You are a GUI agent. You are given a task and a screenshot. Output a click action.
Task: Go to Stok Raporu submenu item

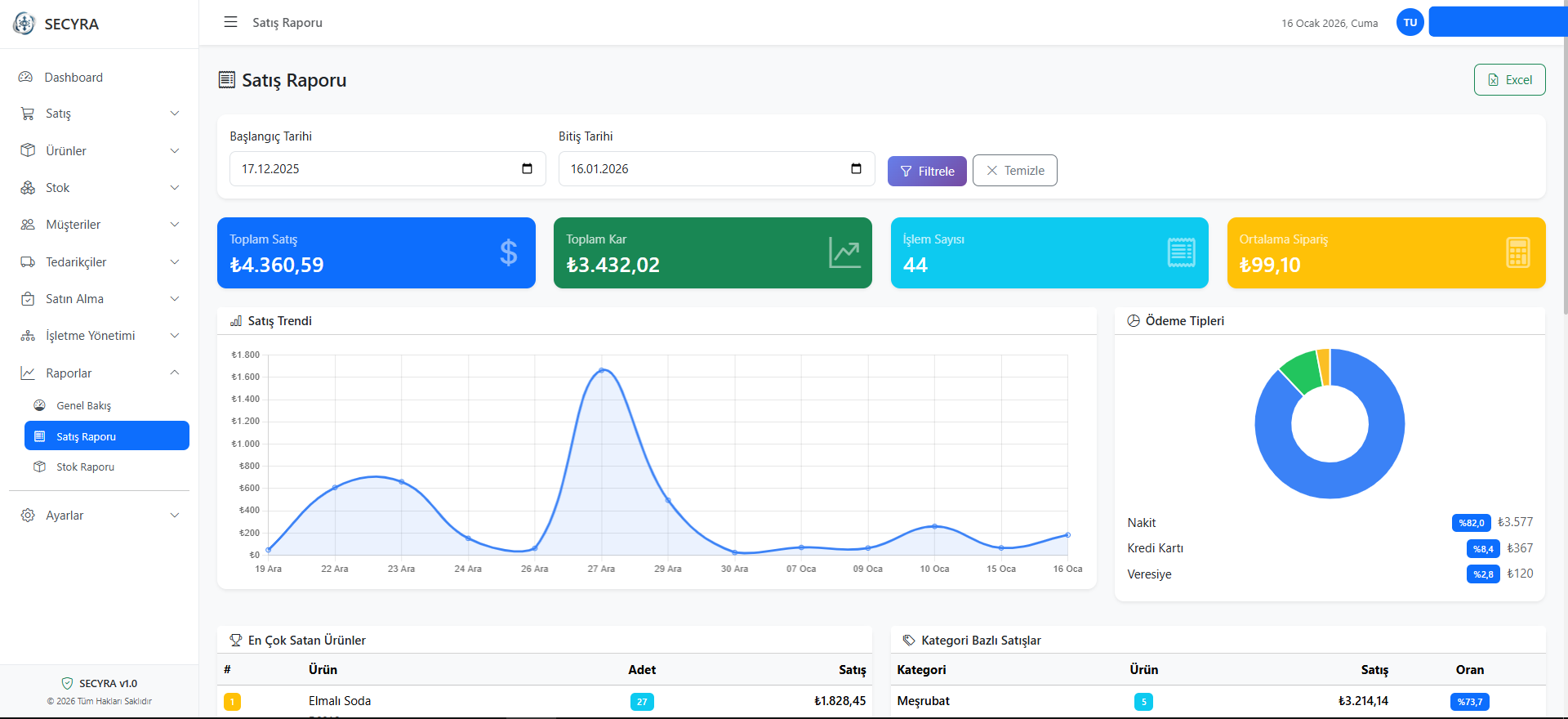pos(85,467)
